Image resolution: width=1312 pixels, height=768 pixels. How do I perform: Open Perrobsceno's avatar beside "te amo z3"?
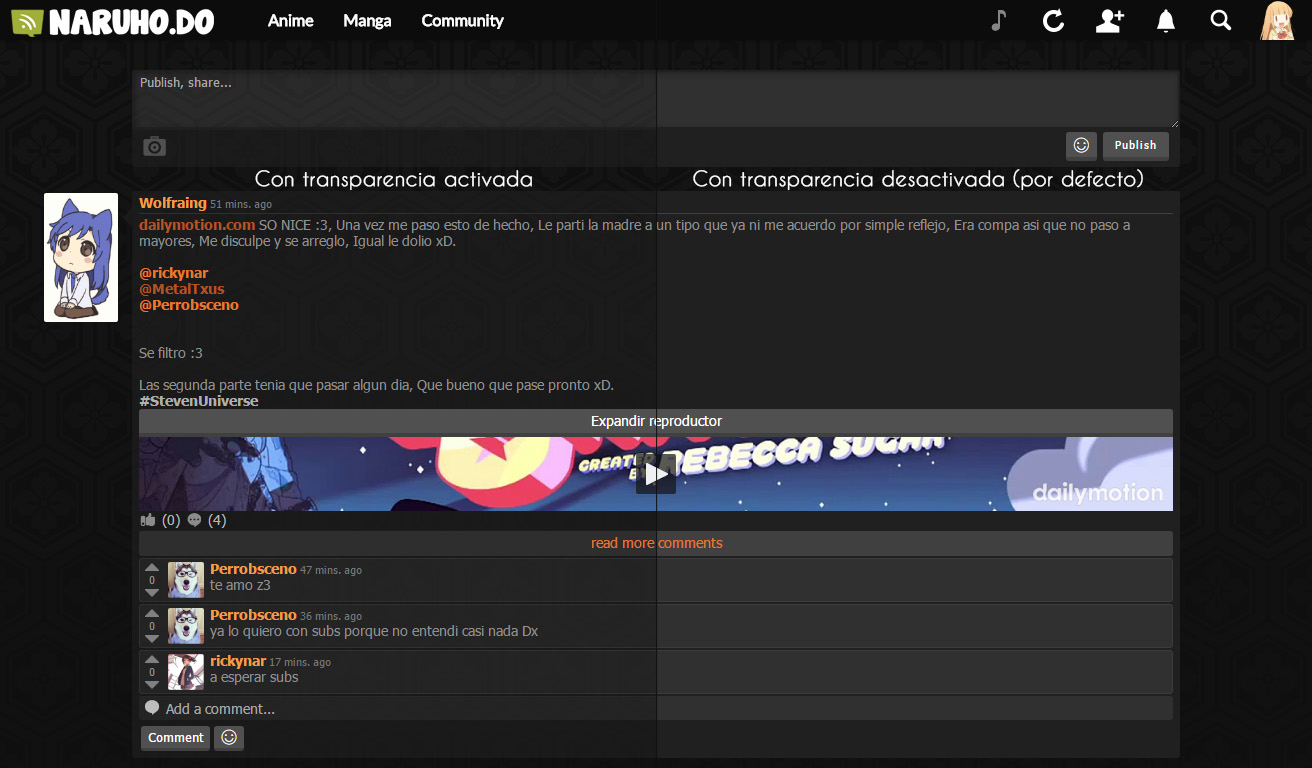pyautogui.click(x=186, y=580)
